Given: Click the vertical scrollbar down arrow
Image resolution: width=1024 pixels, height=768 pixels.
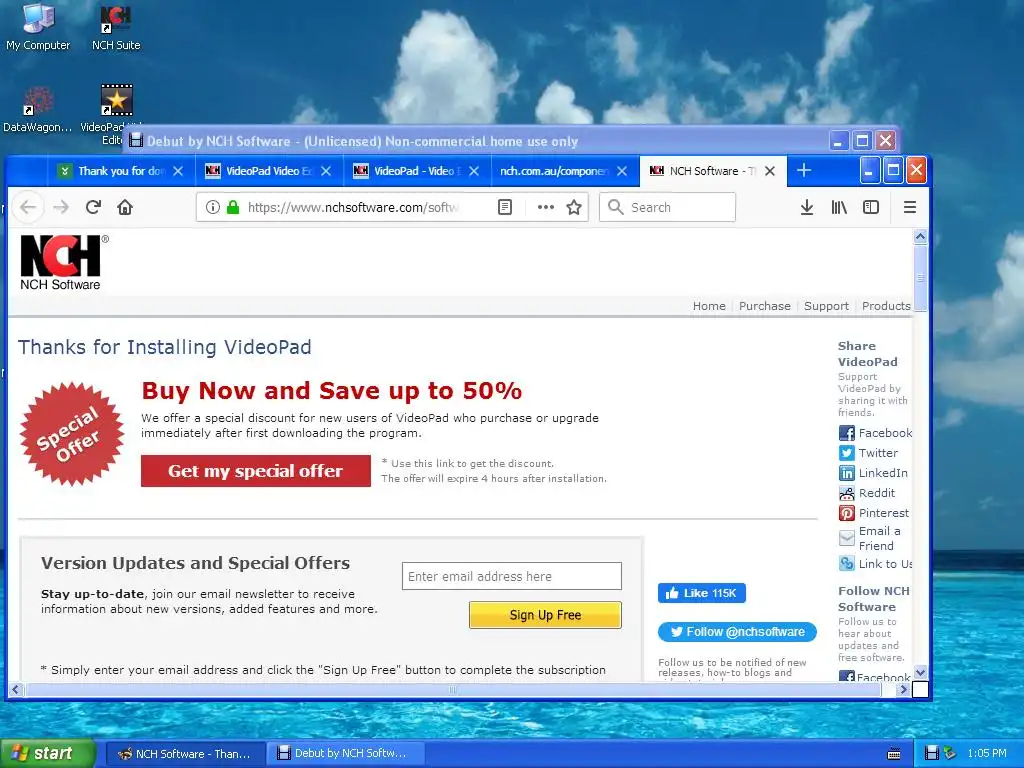Looking at the screenshot, I should pyautogui.click(x=920, y=672).
